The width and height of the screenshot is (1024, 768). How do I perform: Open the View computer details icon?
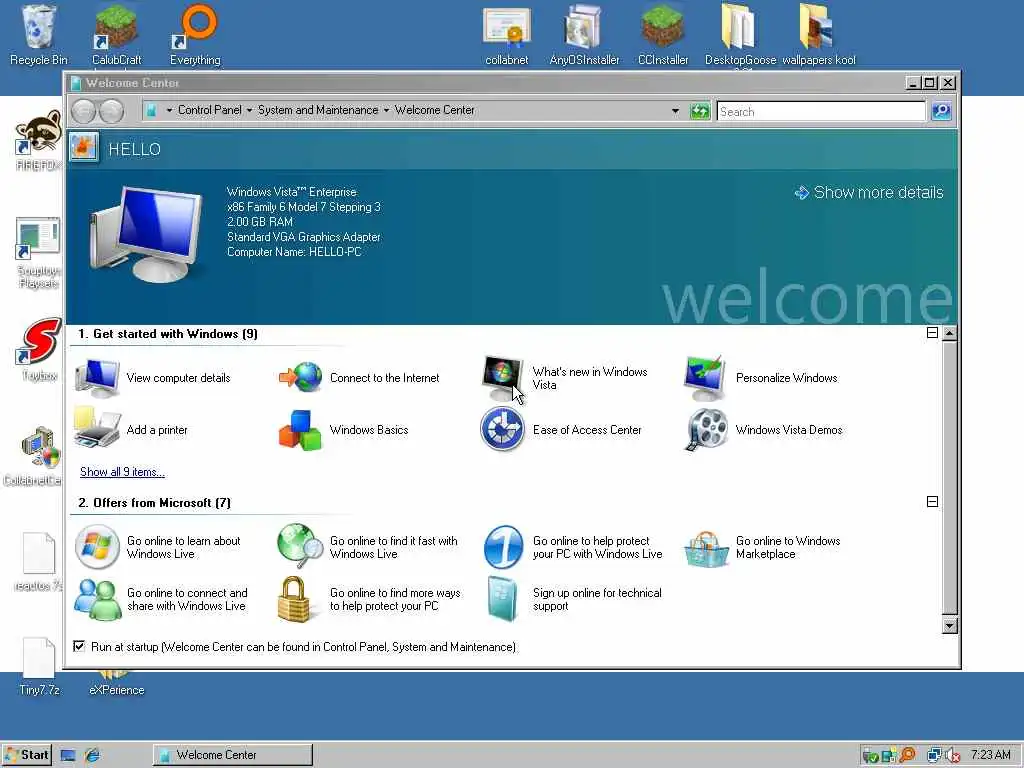(97, 377)
